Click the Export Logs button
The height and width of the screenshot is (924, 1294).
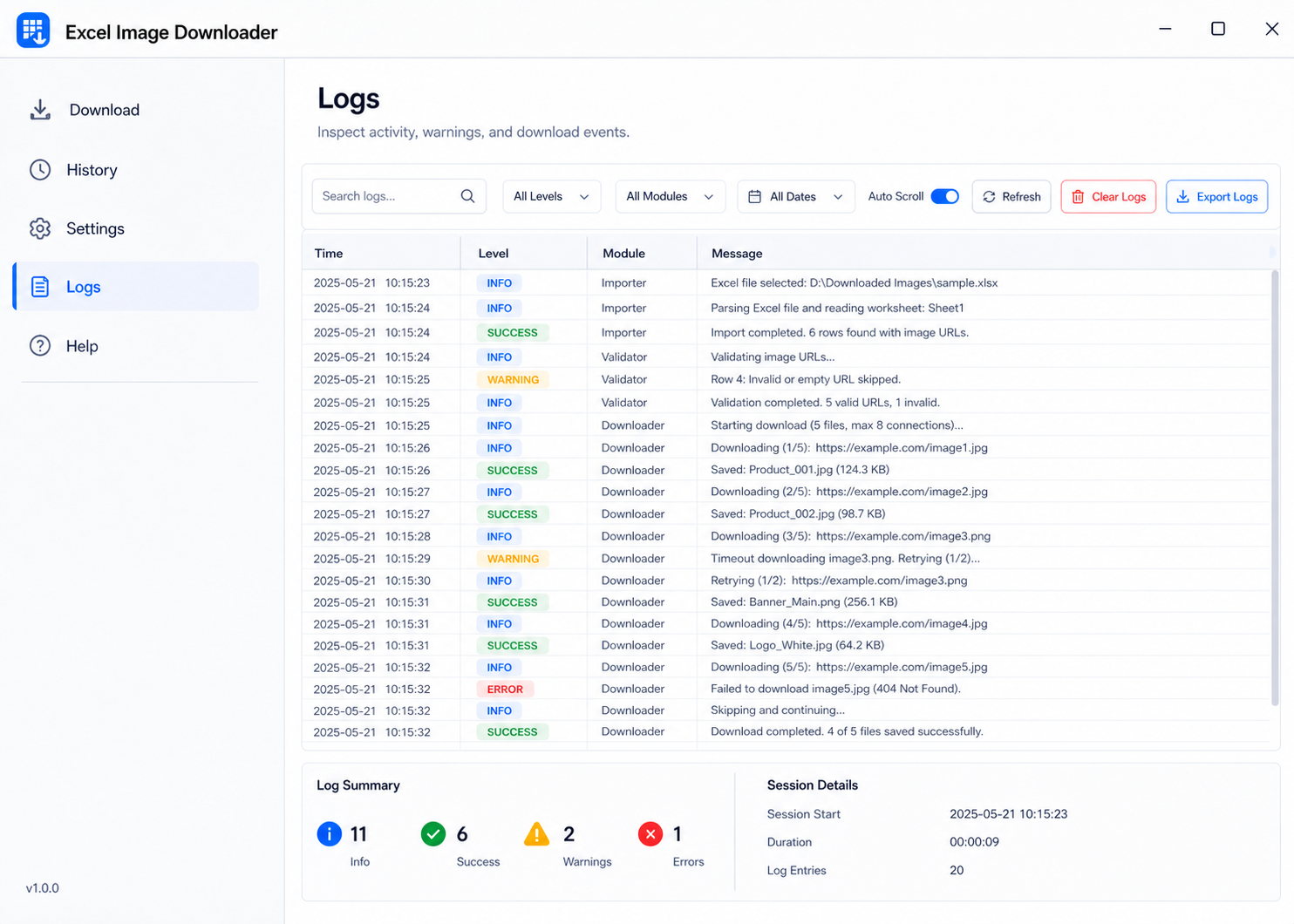1216,196
